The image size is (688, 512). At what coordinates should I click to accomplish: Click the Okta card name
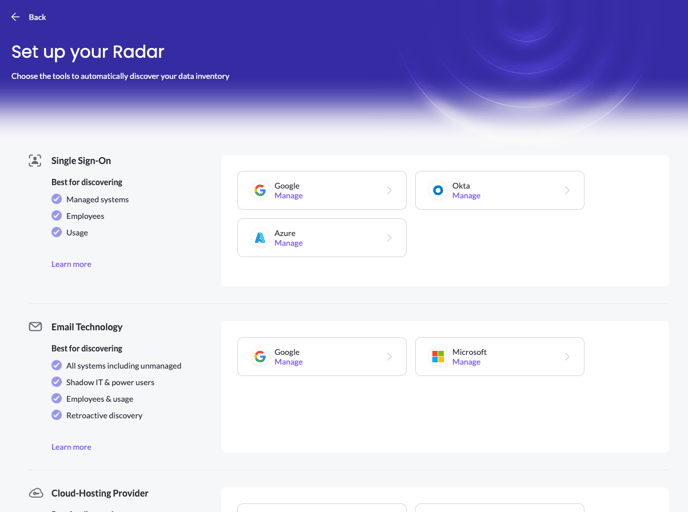tap(461, 186)
